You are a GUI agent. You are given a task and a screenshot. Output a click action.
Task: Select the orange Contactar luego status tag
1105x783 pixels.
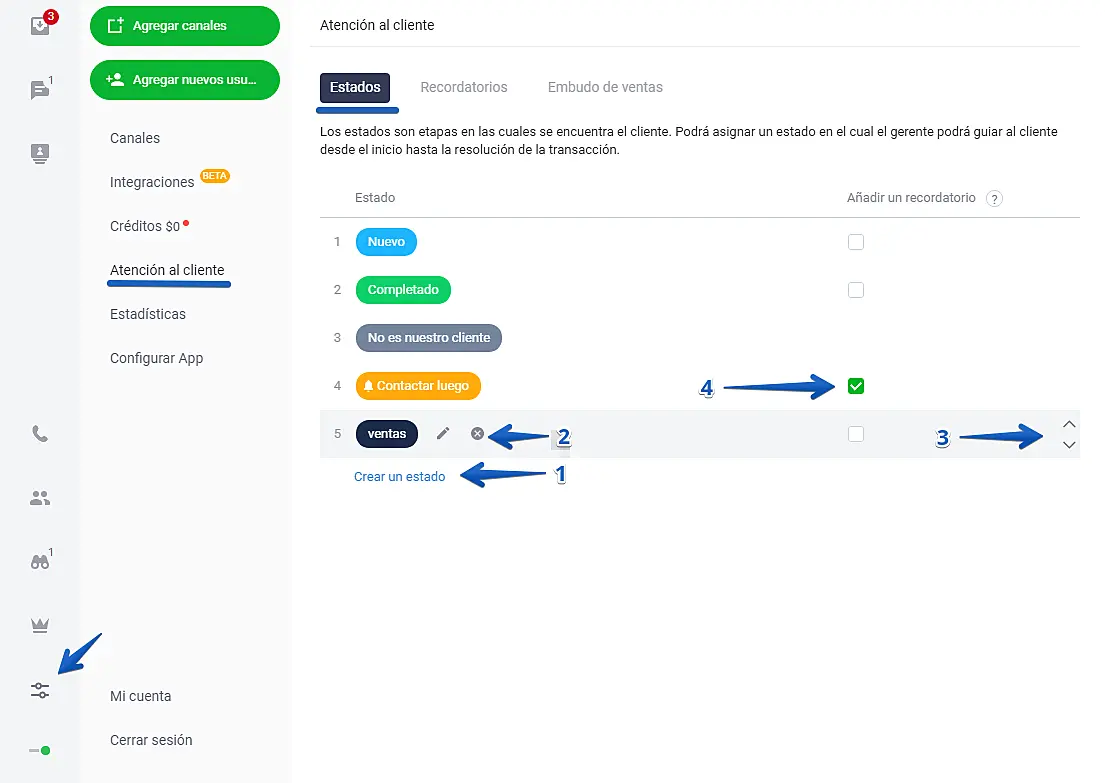[419, 386]
